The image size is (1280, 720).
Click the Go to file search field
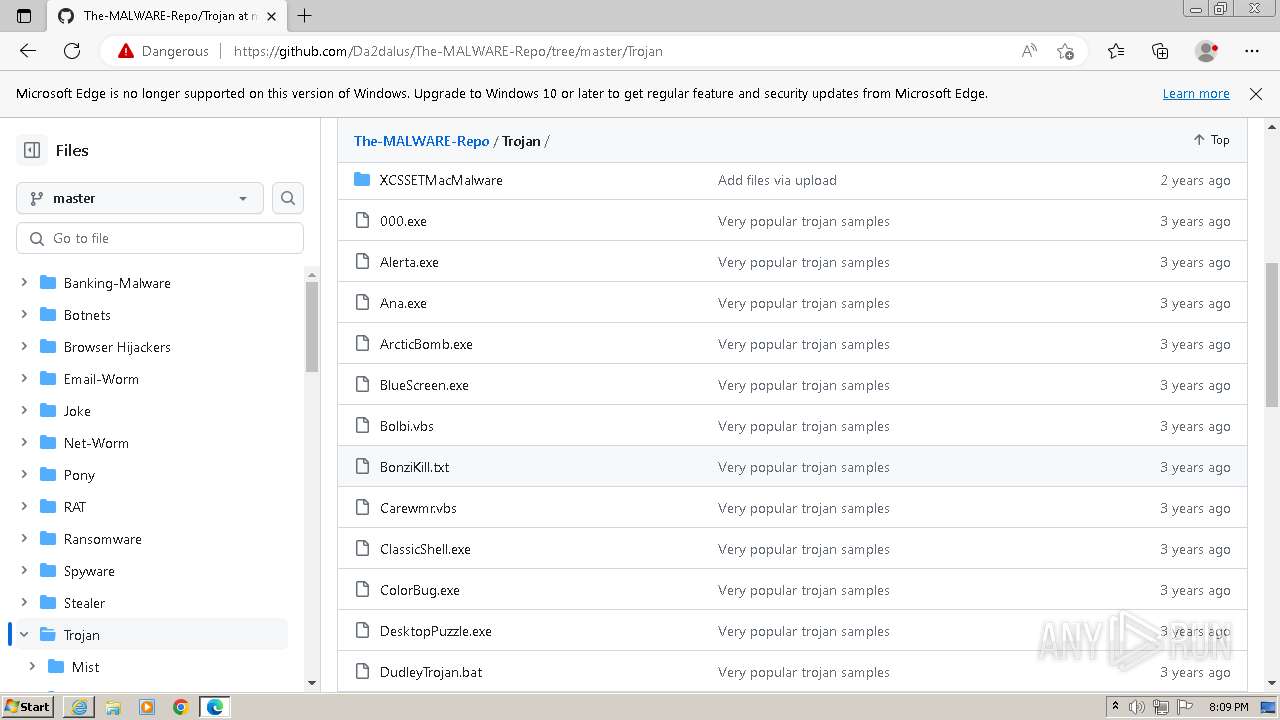point(160,238)
